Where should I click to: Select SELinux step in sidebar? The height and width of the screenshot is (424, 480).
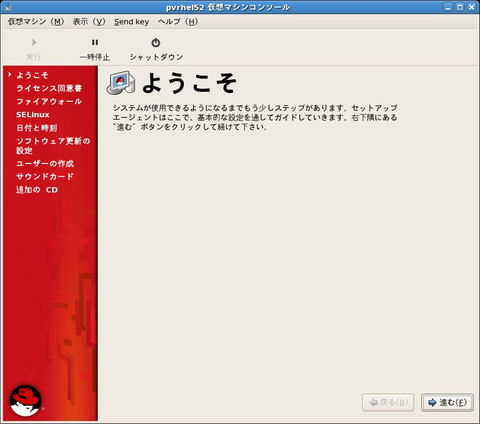coord(33,115)
